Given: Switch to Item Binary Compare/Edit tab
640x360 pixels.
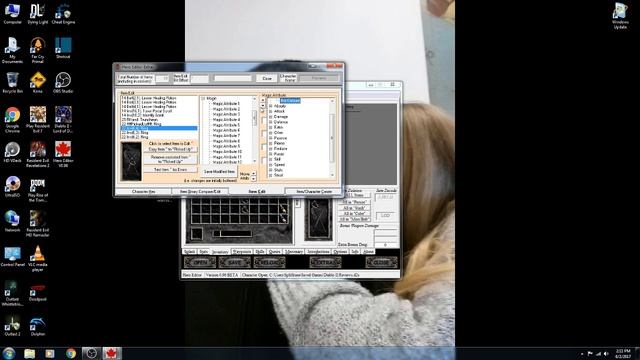Looking at the screenshot, I should (x=200, y=191).
